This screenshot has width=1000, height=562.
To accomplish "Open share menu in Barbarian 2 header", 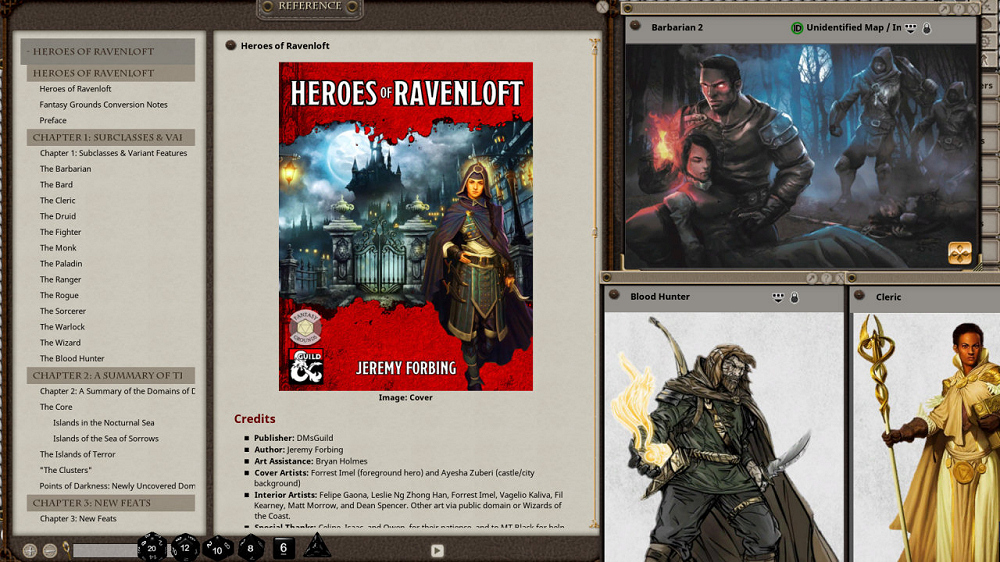I will (x=911, y=27).
